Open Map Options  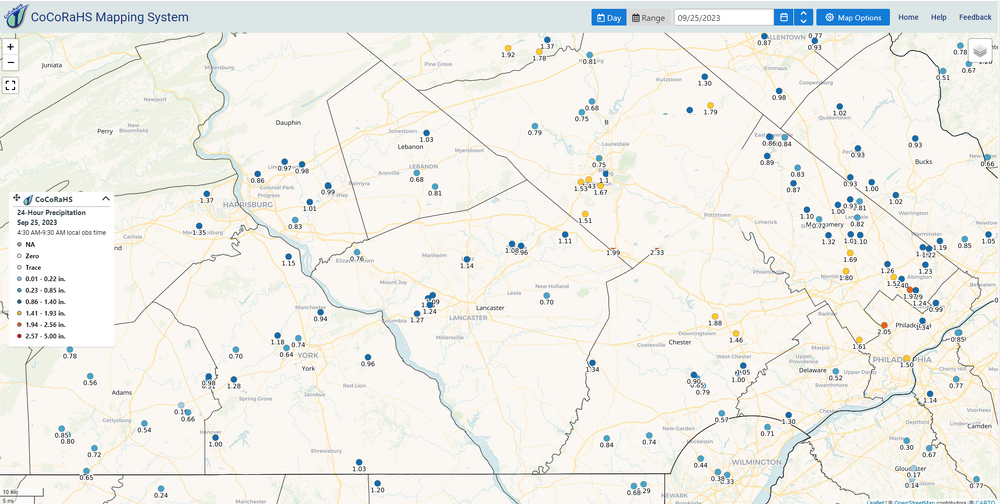853,18
